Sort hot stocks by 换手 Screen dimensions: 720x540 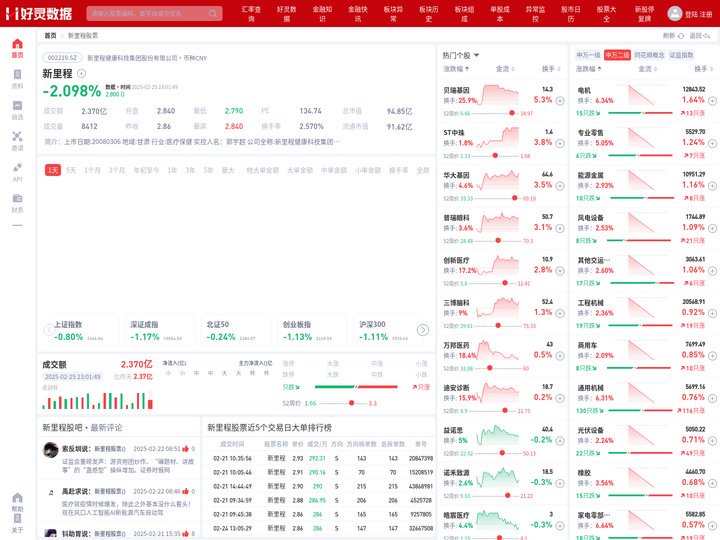(551, 69)
